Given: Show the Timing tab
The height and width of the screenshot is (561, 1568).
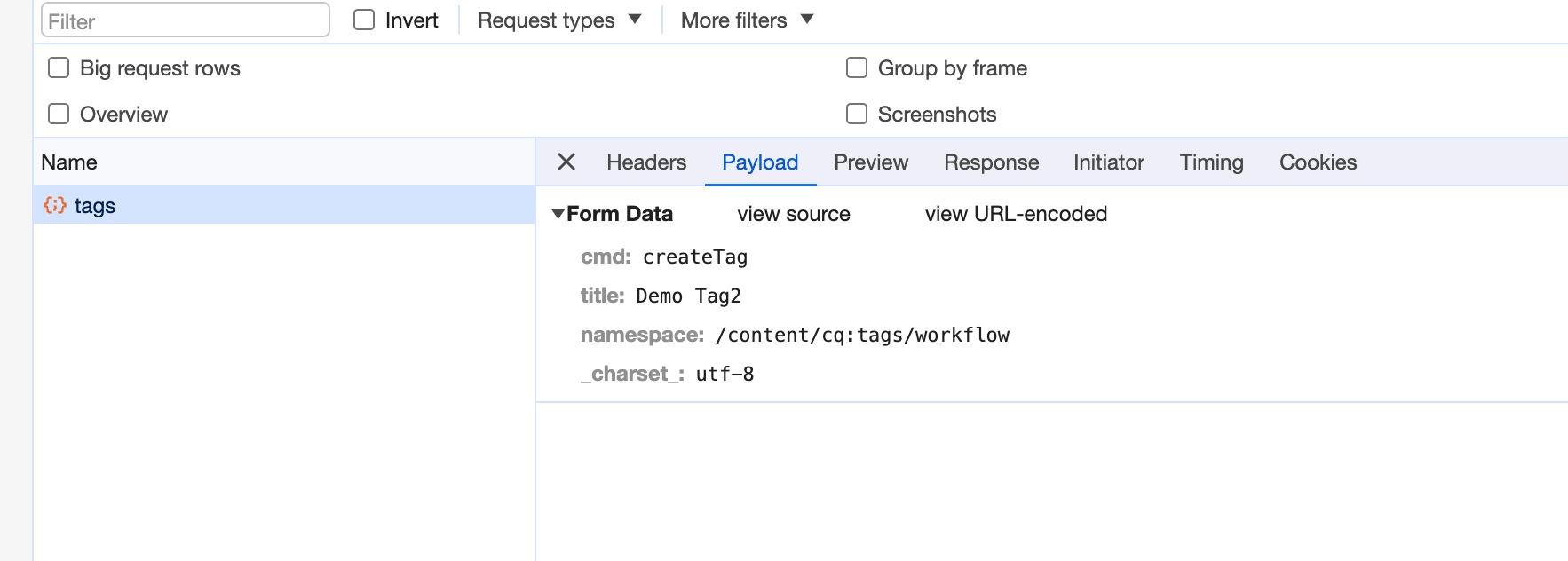Looking at the screenshot, I should pyautogui.click(x=1211, y=162).
